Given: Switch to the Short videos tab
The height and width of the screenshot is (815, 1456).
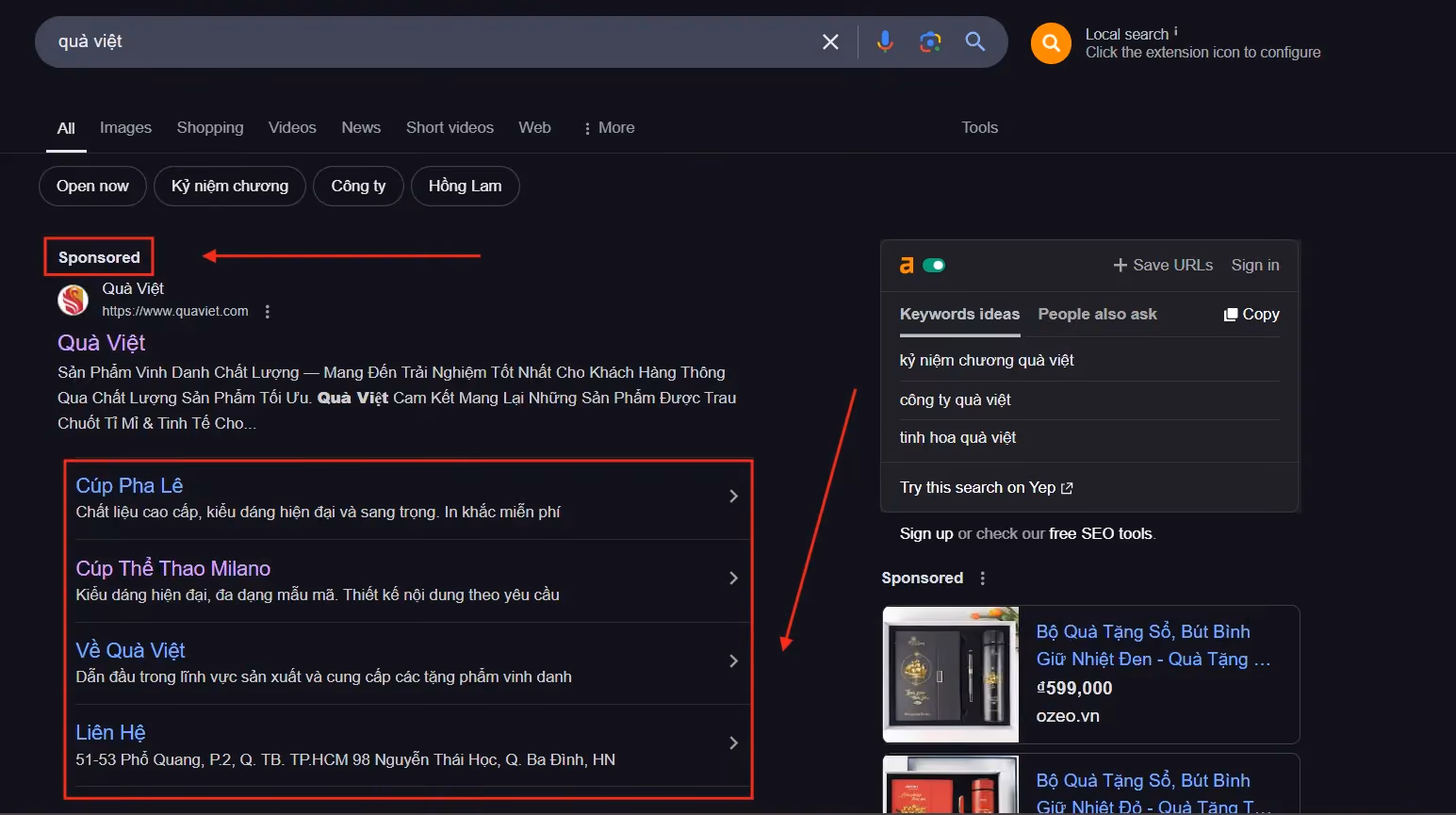Looking at the screenshot, I should click(450, 128).
